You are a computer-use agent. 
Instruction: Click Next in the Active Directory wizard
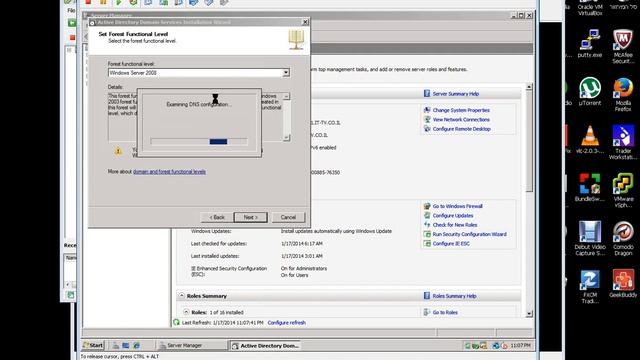[x=251, y=217]
